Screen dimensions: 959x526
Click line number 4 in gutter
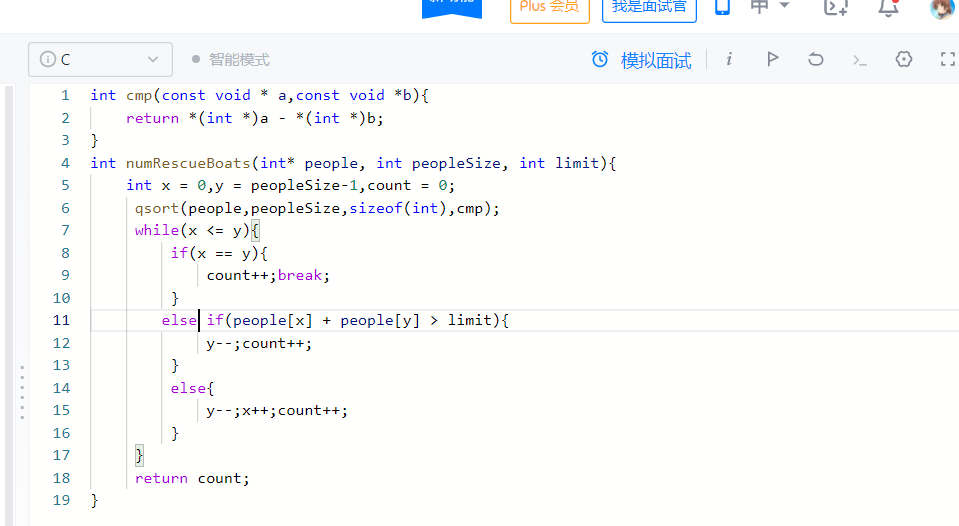point(65,163)
